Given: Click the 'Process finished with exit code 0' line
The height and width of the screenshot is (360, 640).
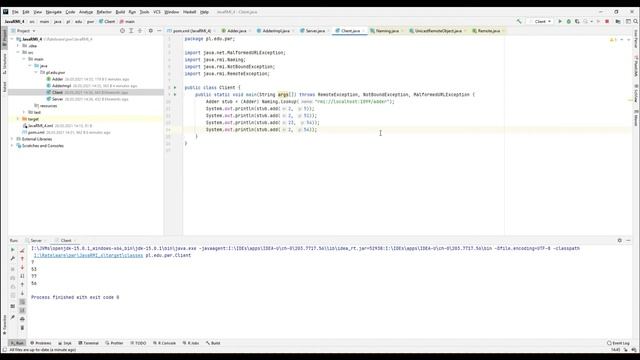Looking at the screenshot, I should point(75,297).
